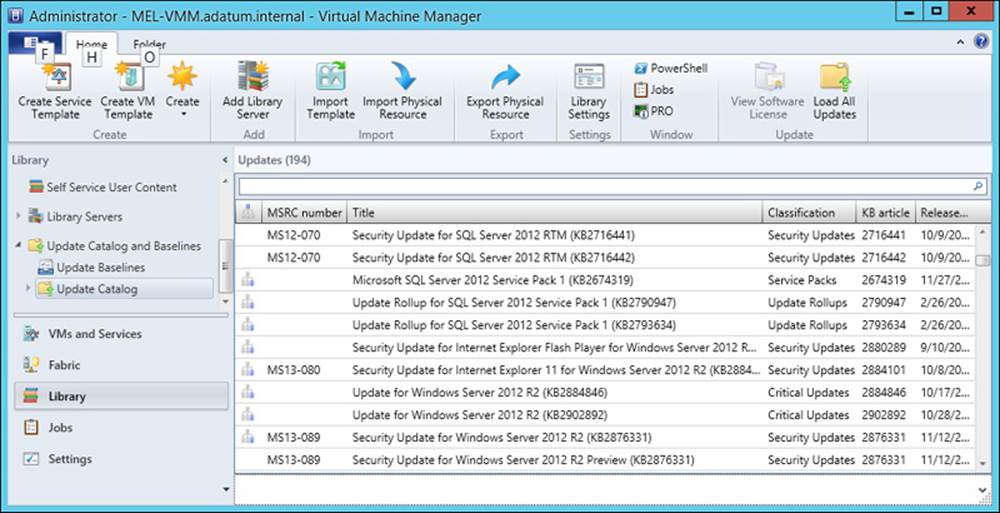Viewport: 1000px width, 513px height.
Task: Click into the updates search field
Action: 605,186
